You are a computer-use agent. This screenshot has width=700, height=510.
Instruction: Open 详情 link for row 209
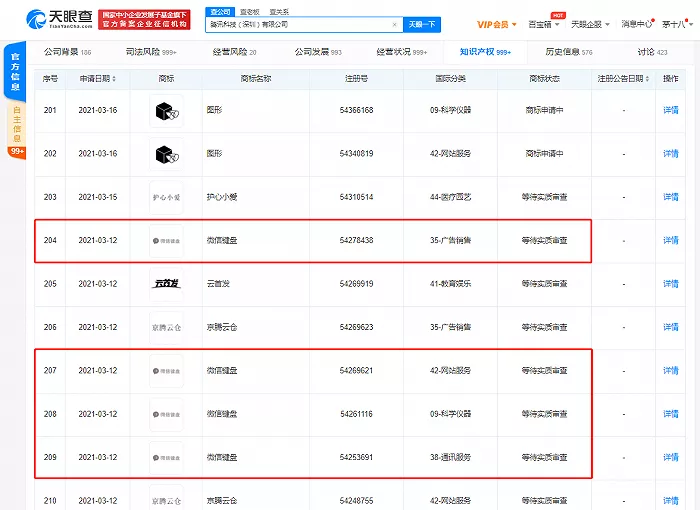click(671, 457)
